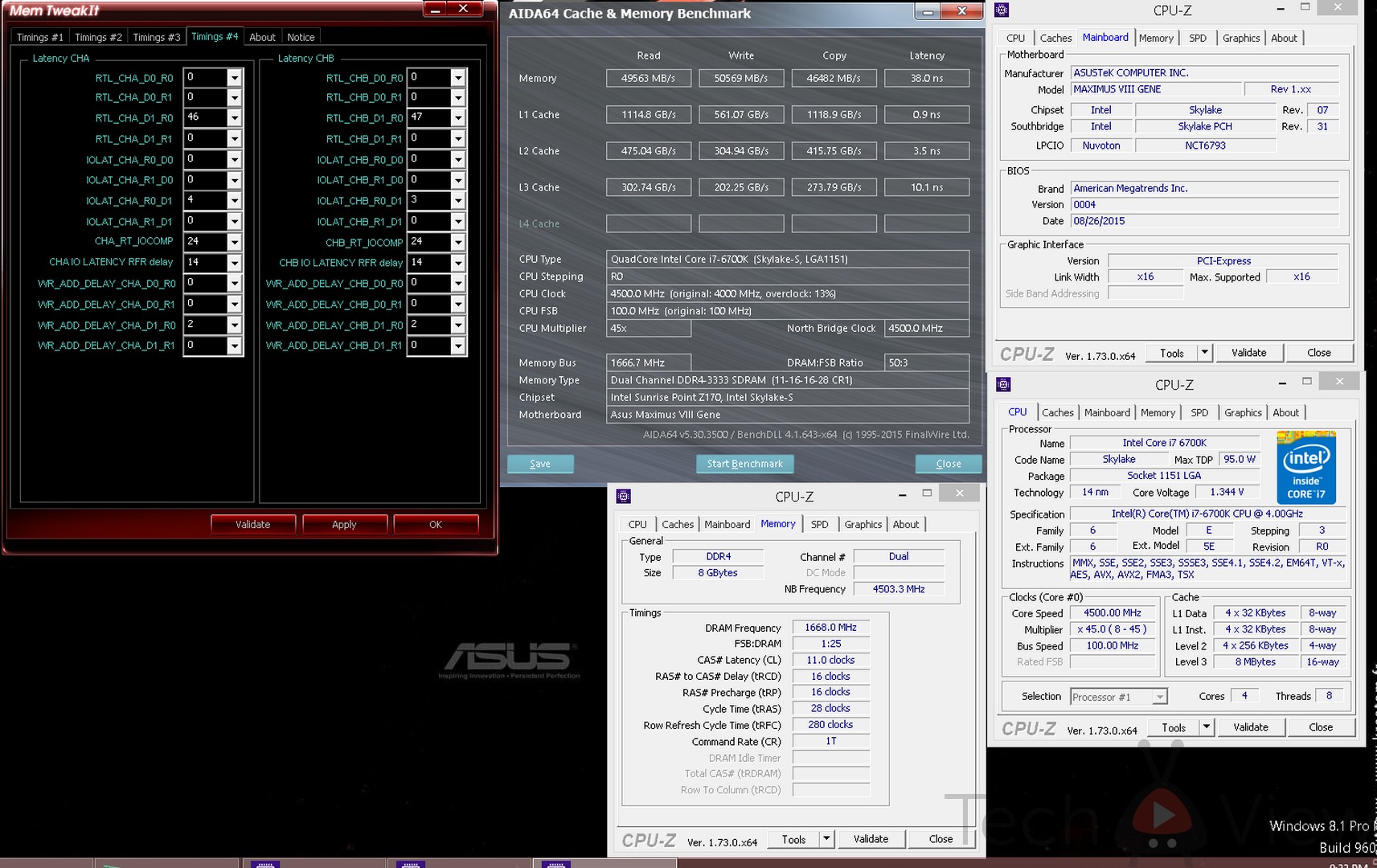Screen dimensions: 1377x868
Task: Select Graphics tab in CPU-Z CPU window
Action: coord(1243,412)
